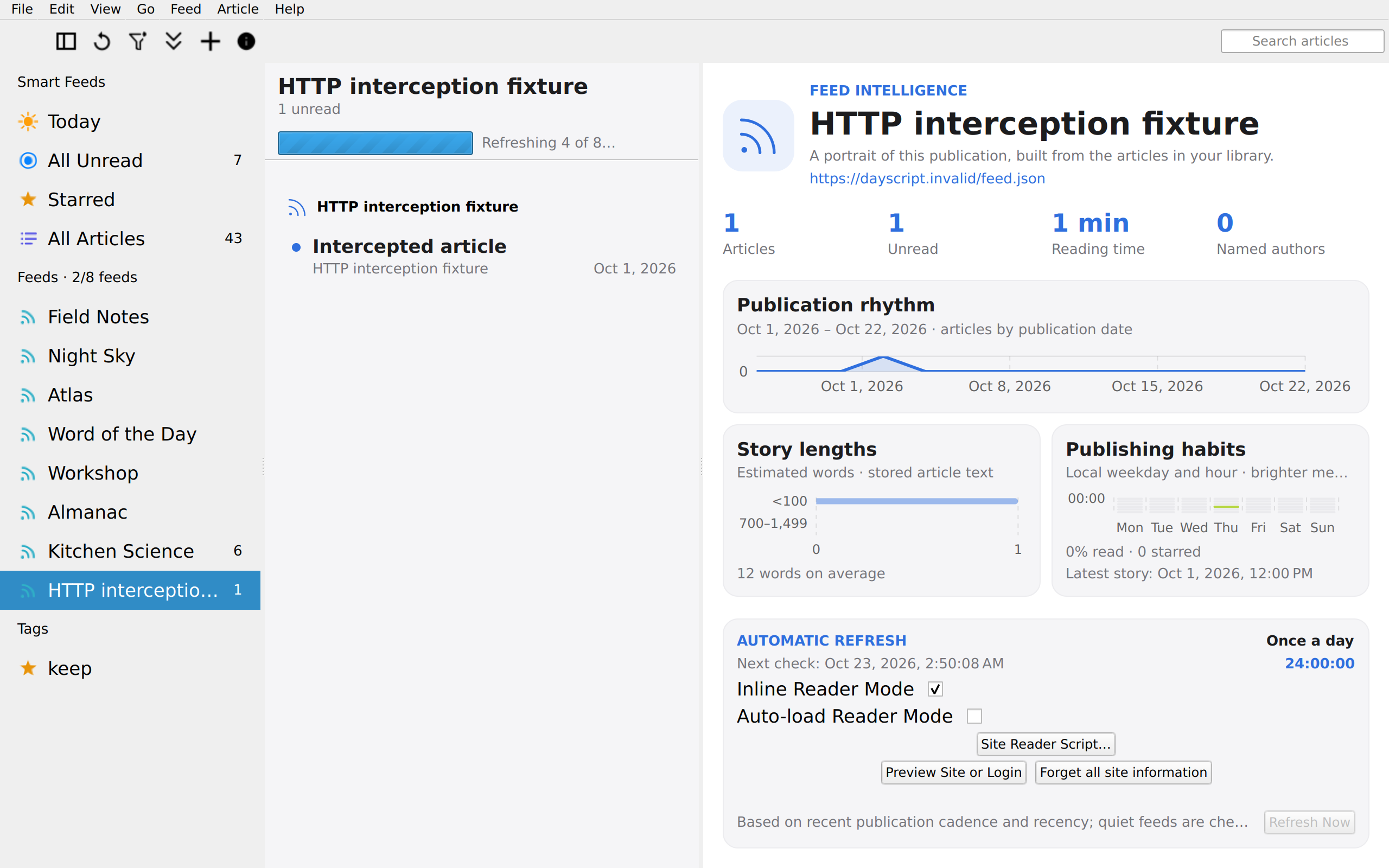Click the large feed icon beside the title

(x=758, y=136)
